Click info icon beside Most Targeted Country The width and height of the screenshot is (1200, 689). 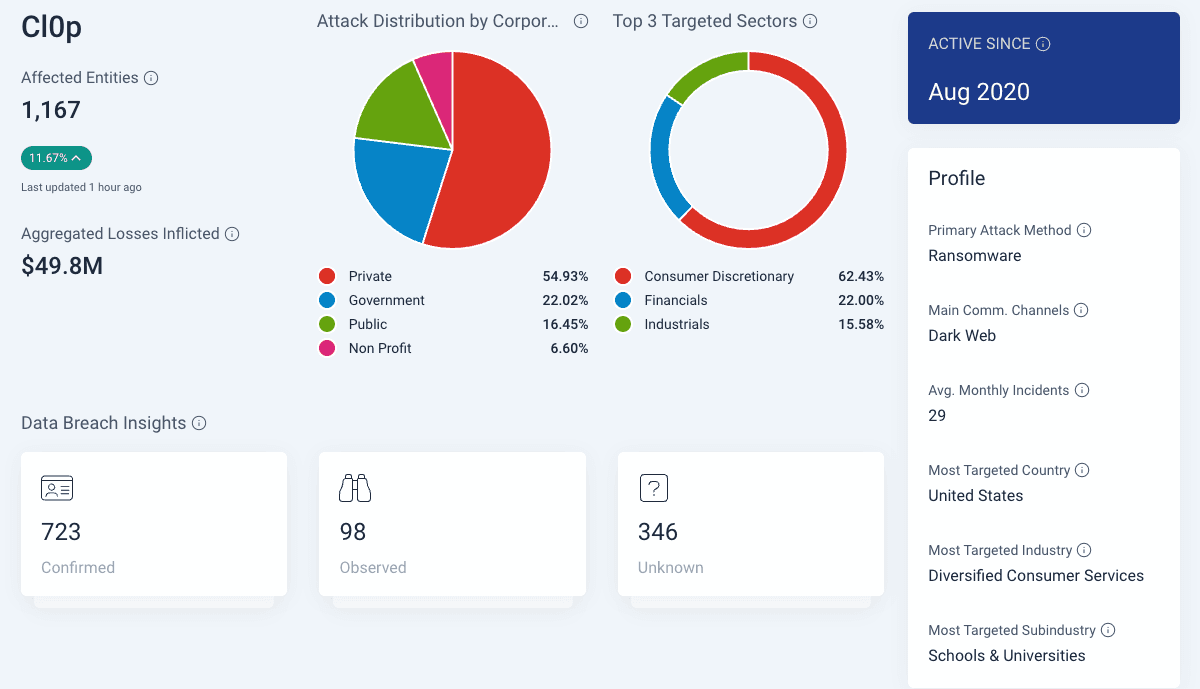[1082, 470]
